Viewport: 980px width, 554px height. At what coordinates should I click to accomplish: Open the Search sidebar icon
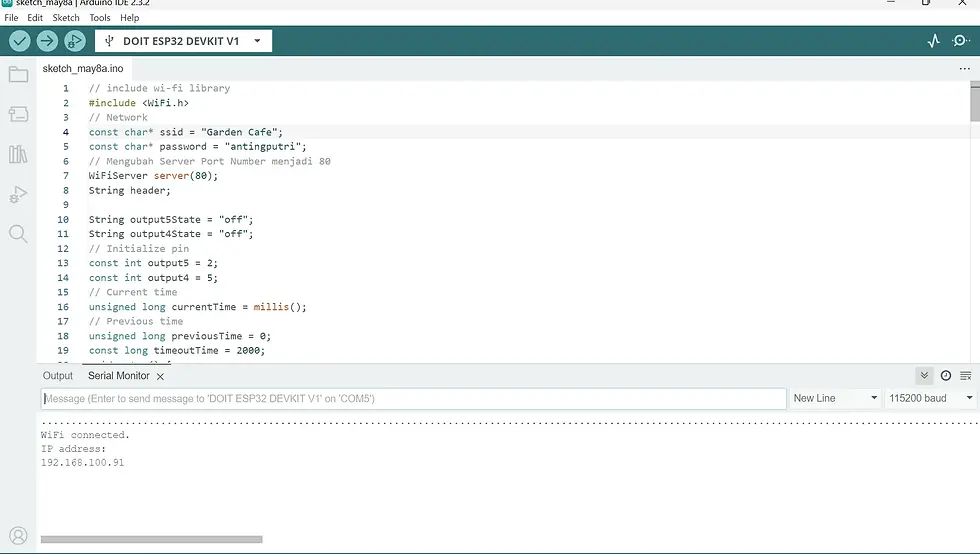18,234
